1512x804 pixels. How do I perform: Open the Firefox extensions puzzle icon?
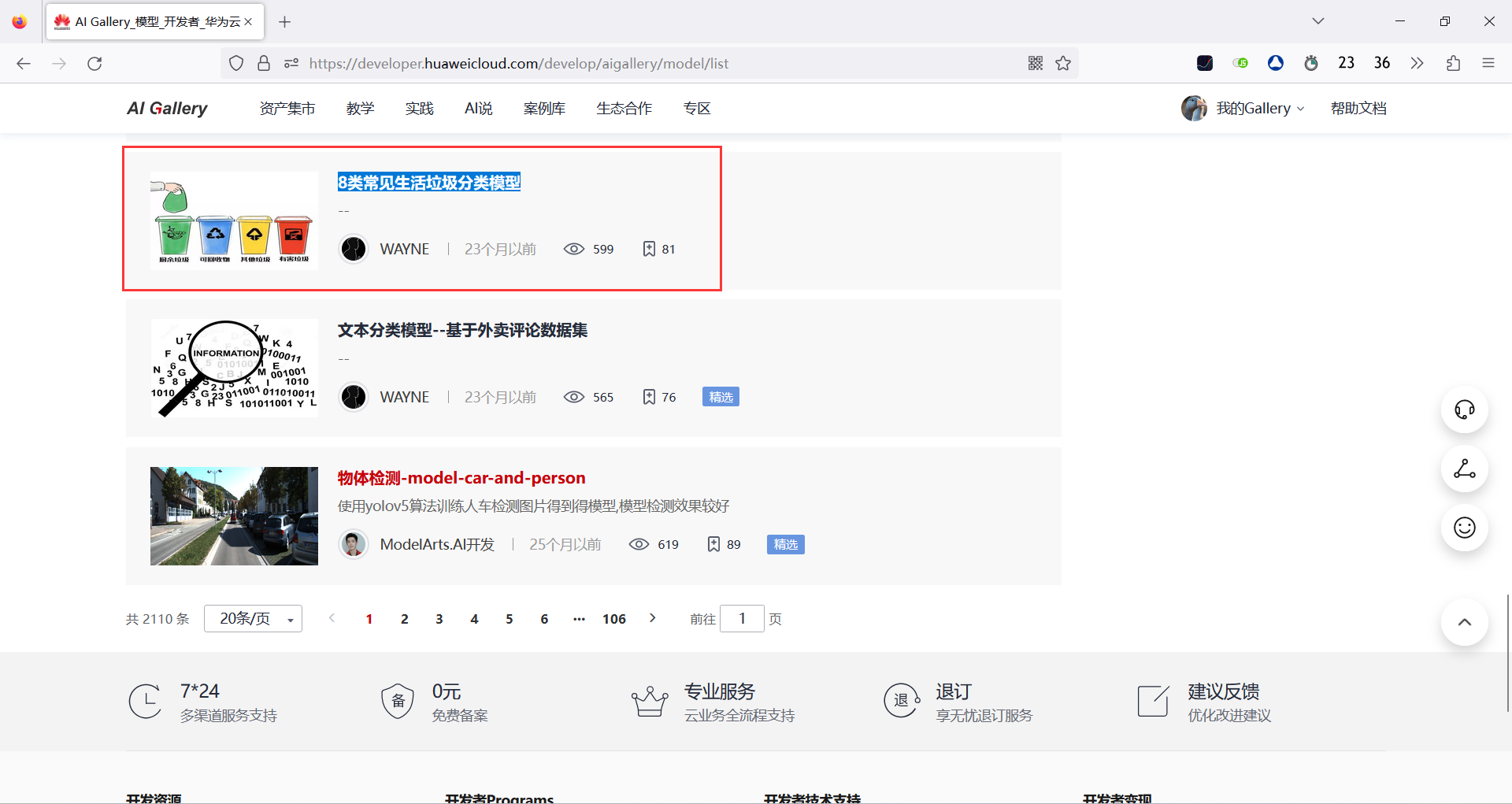1453,63
